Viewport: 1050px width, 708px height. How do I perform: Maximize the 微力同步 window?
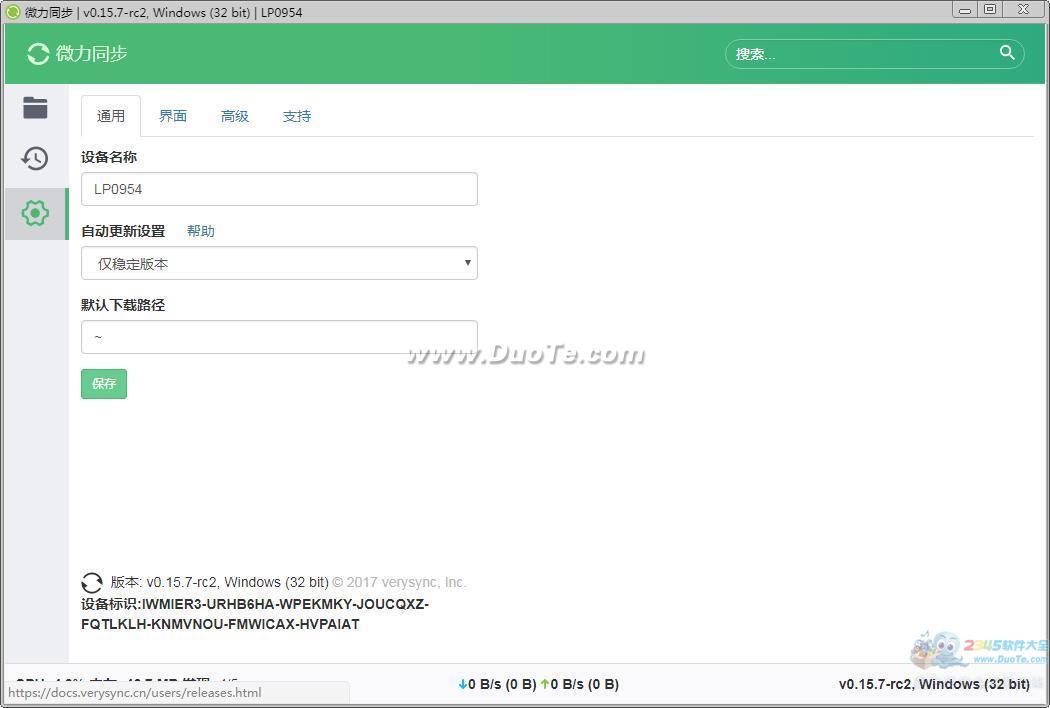pyautogui.click(x=990, y=10)
